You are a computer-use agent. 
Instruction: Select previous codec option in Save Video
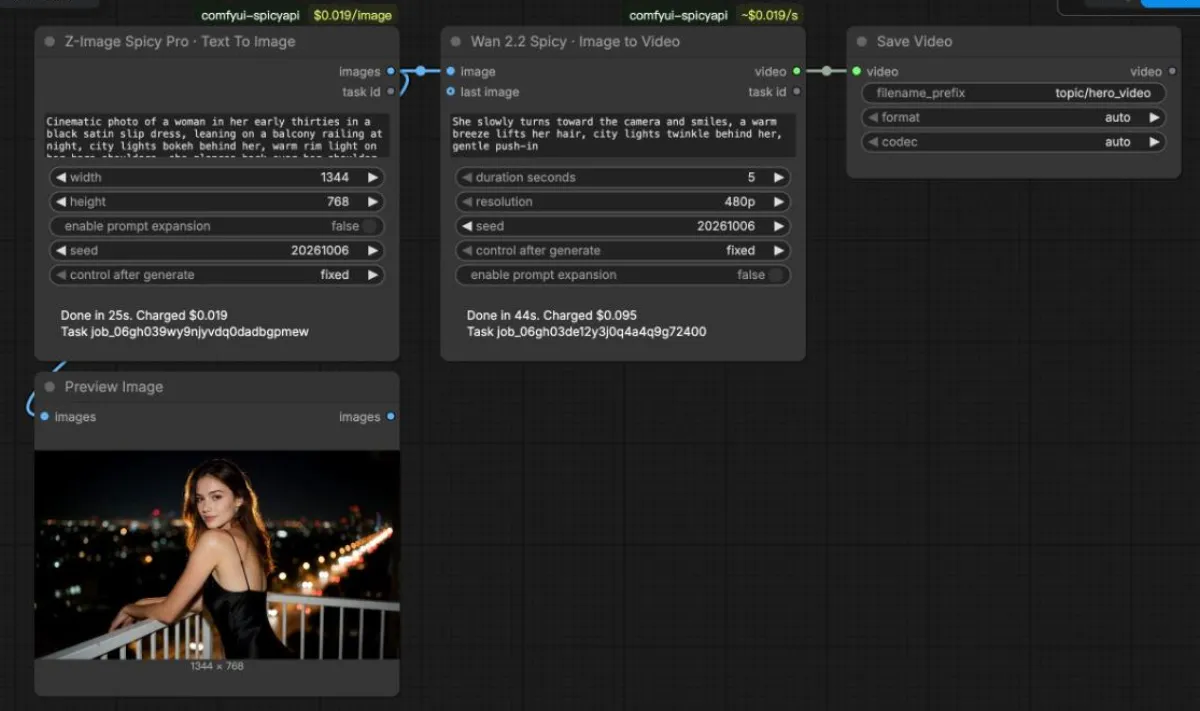click(x=872, y=142)
